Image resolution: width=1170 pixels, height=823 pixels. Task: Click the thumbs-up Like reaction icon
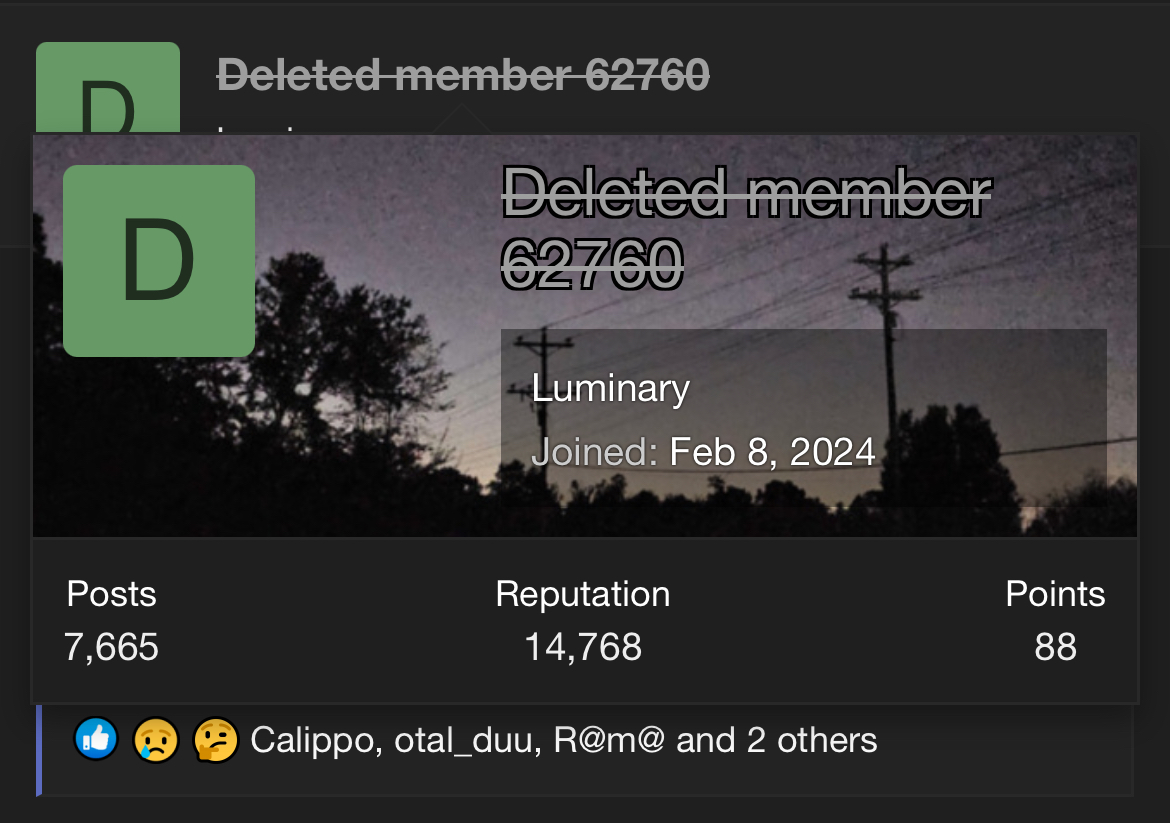[x=96, y=740]
